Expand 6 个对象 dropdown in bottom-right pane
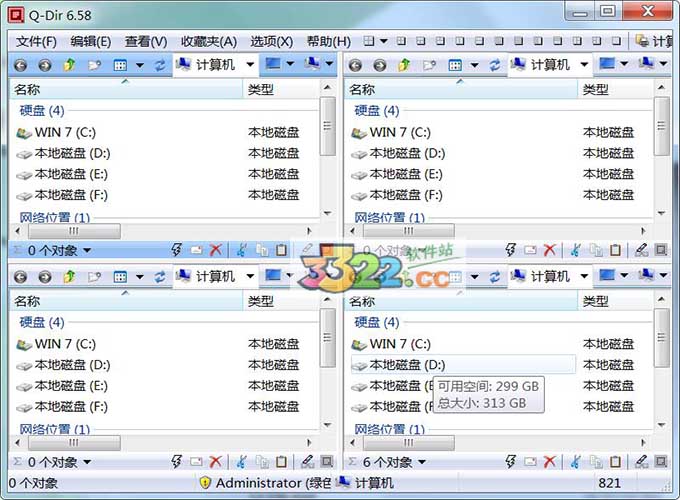Screen dimensions: 680x500 422,463
